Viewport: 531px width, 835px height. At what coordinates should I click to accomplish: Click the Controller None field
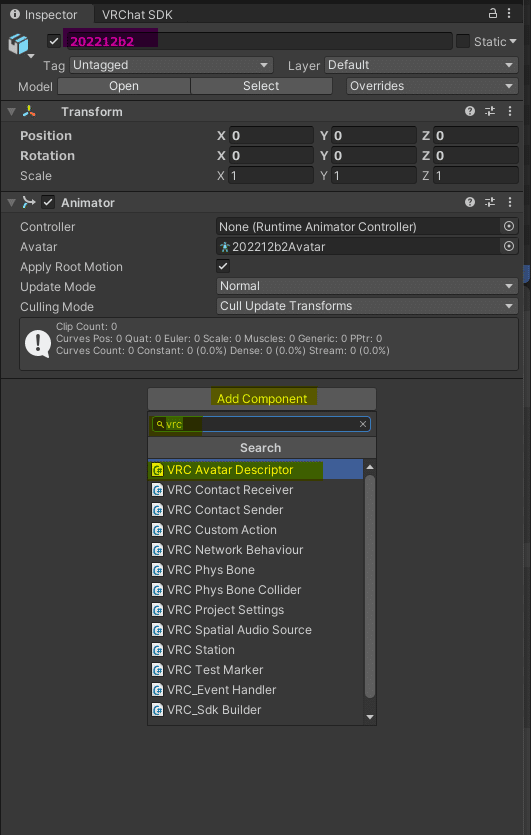[360, 226]
